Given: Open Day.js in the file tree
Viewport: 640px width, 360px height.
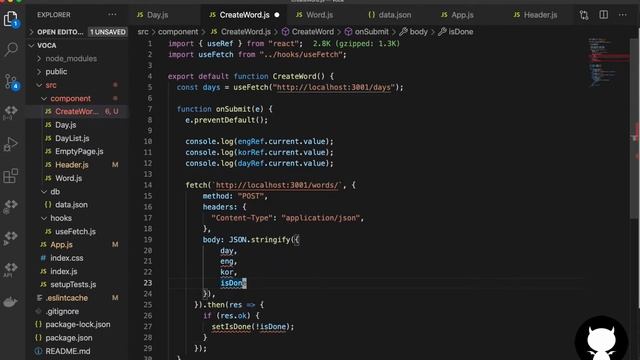Looking at the screenshot, I should tap(65, 125).
